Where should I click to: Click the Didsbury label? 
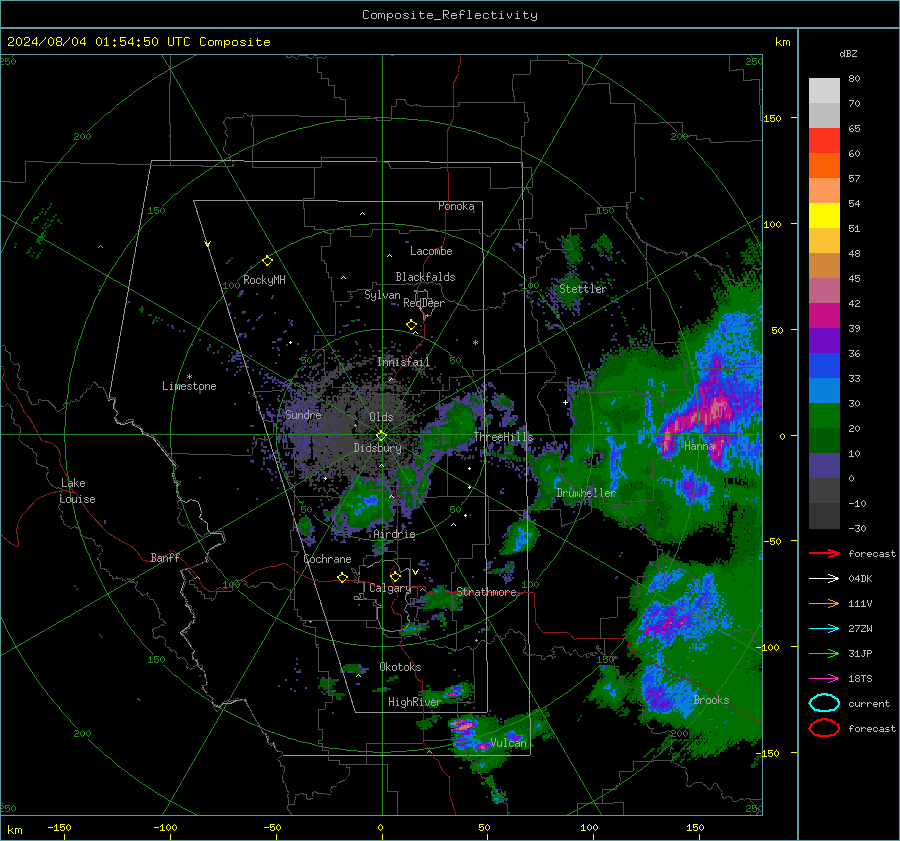pos(377,448)
